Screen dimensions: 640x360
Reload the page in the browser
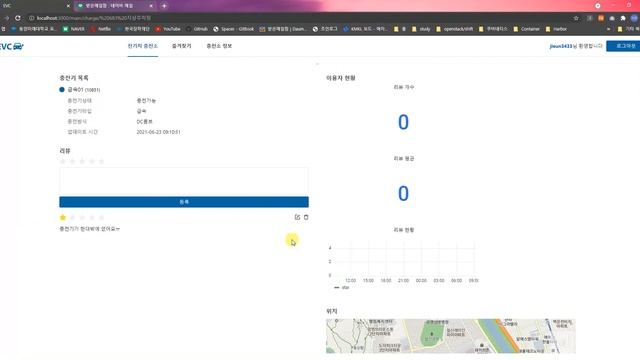tap(18, 18)
